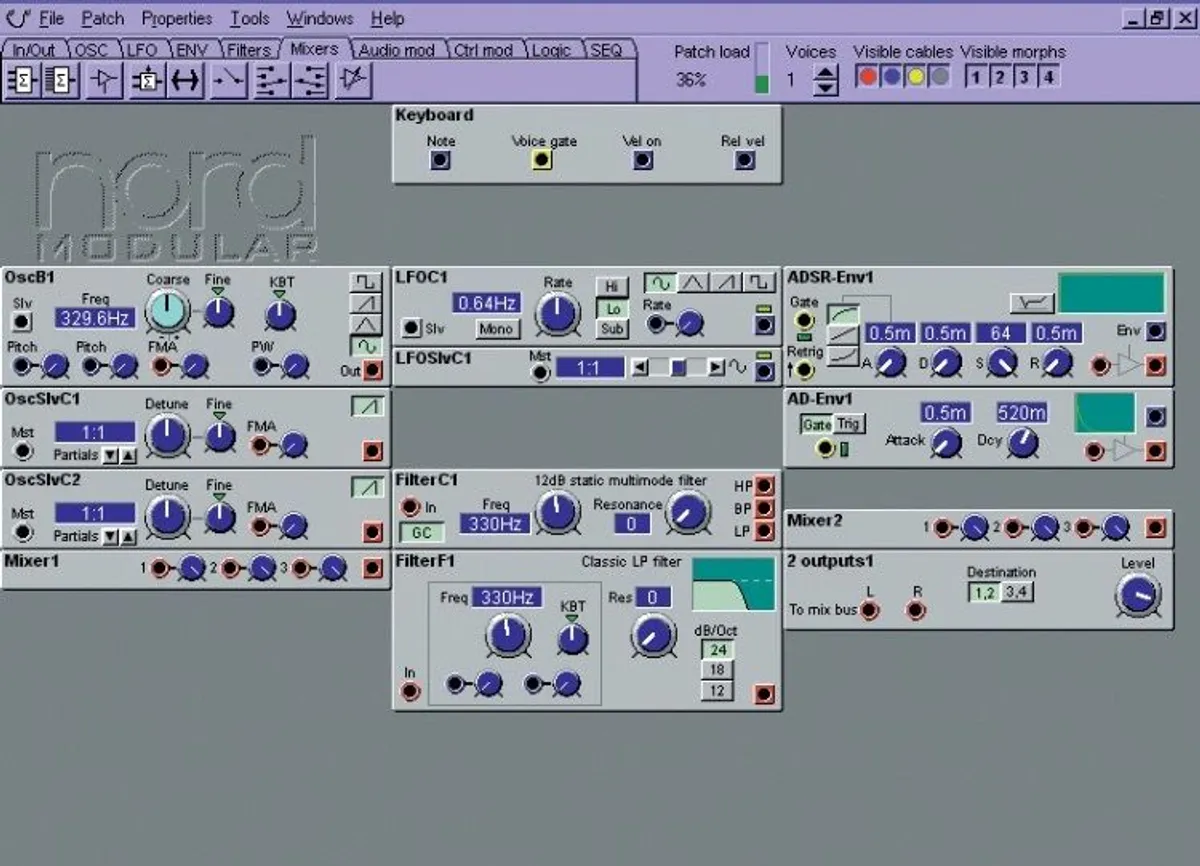Toggle visible morph group 4
Image resolution: width=1200 pixels, height=866 pixels.
point(1048,77)
